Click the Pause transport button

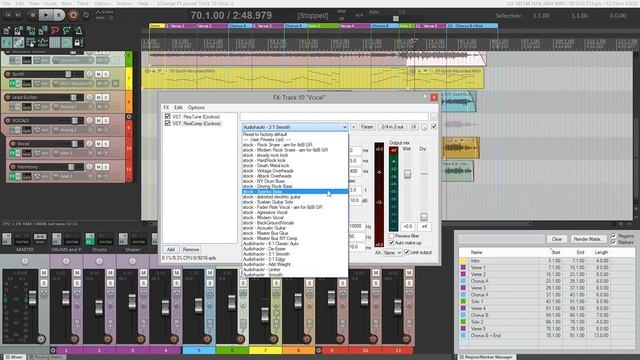[59, 15]
